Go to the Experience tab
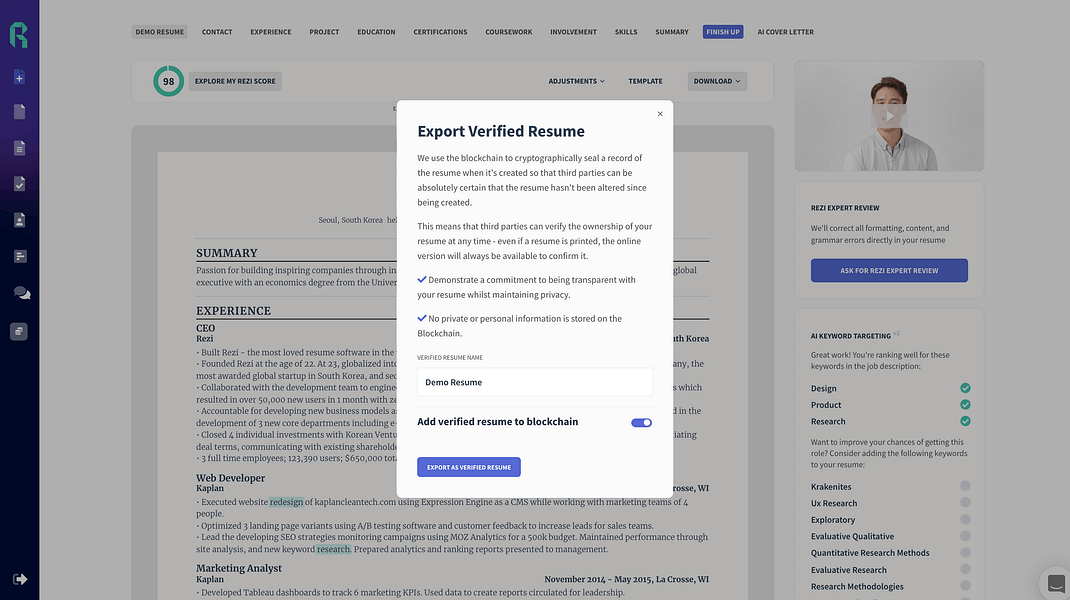Image resolution: width=1070 pixels, height=600 pixels. (271, 32)
